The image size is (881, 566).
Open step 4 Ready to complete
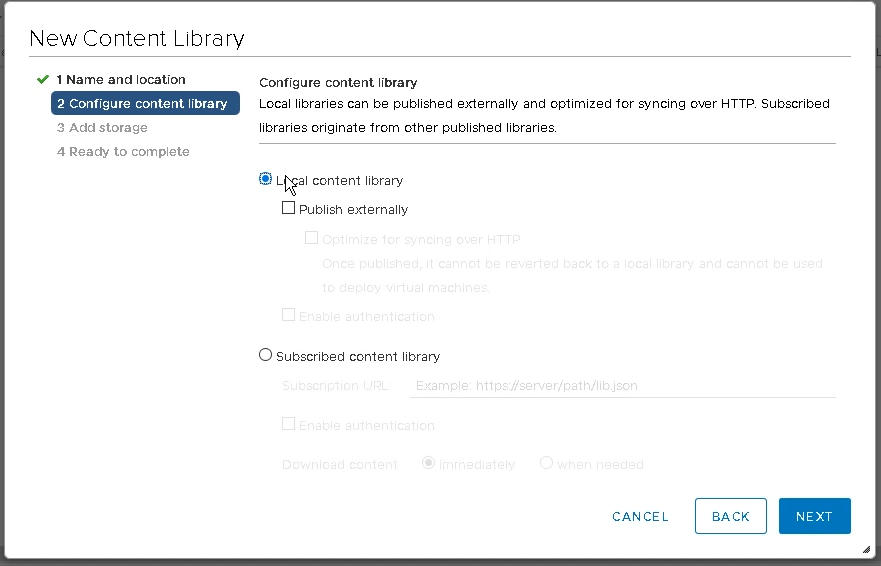click(x=123, y=152)
